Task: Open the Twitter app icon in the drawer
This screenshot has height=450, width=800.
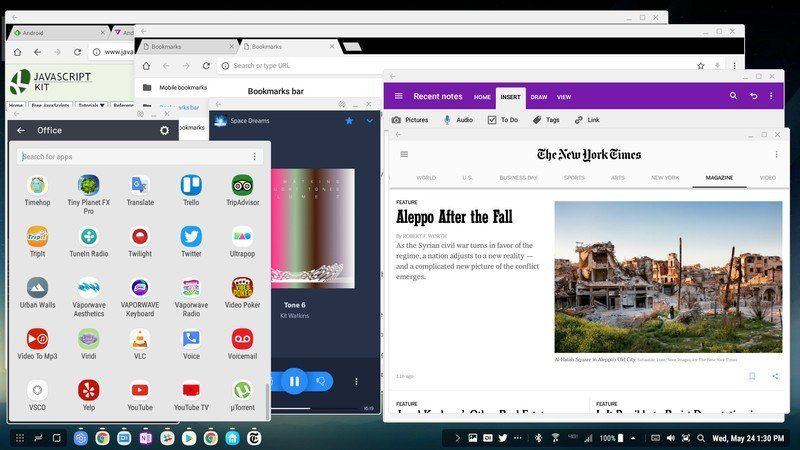Action: [x=191, y=237]
